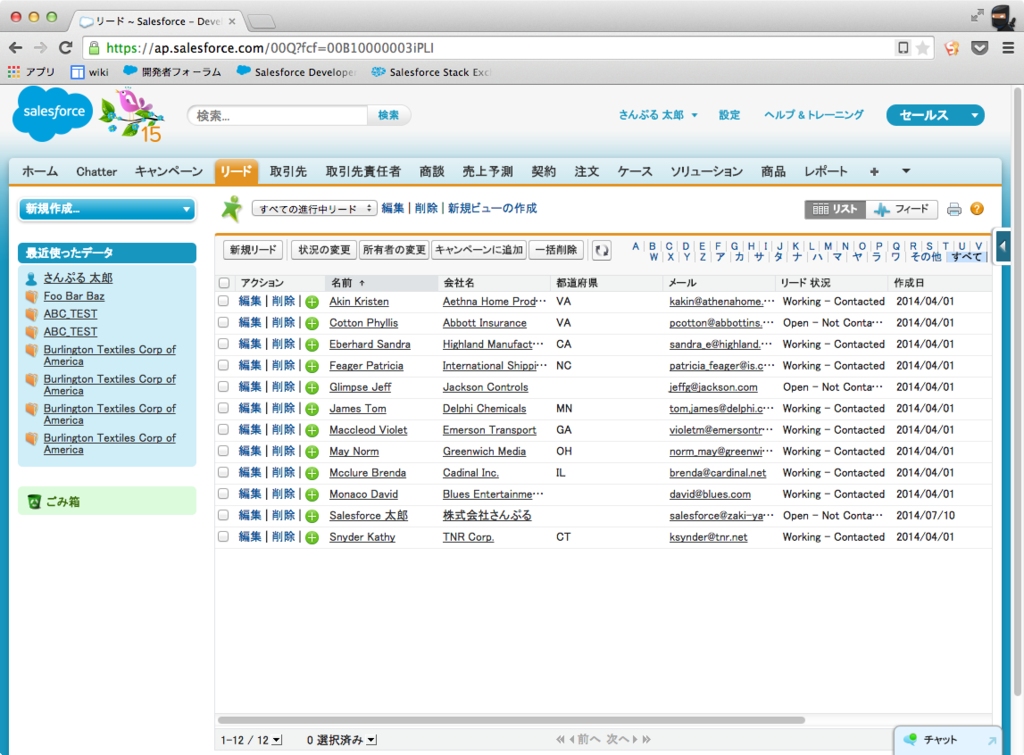Select the checkbox for Snyder Kathy
This screenshot has width=1024, height=755.
coord(223,537)
